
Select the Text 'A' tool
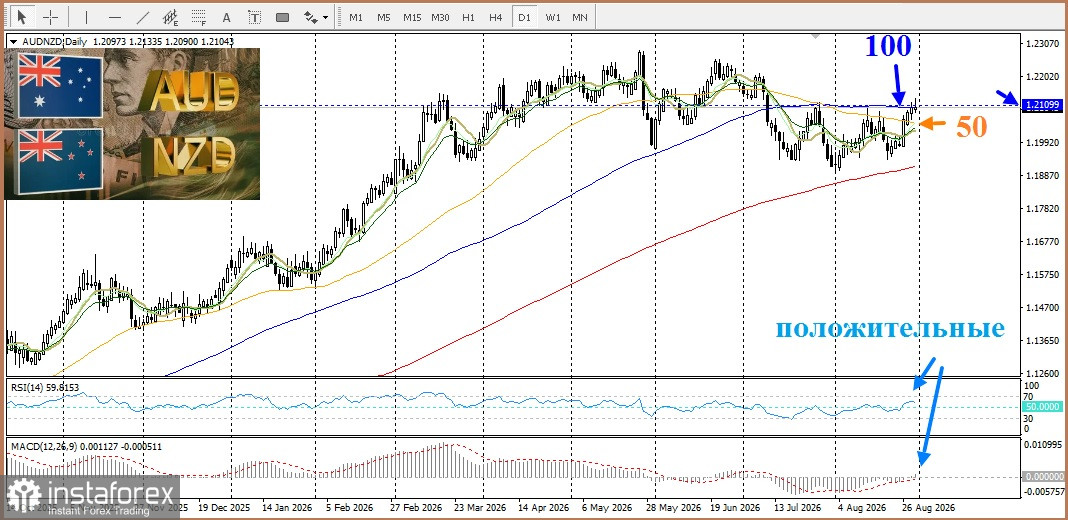[x=226, y=17]
